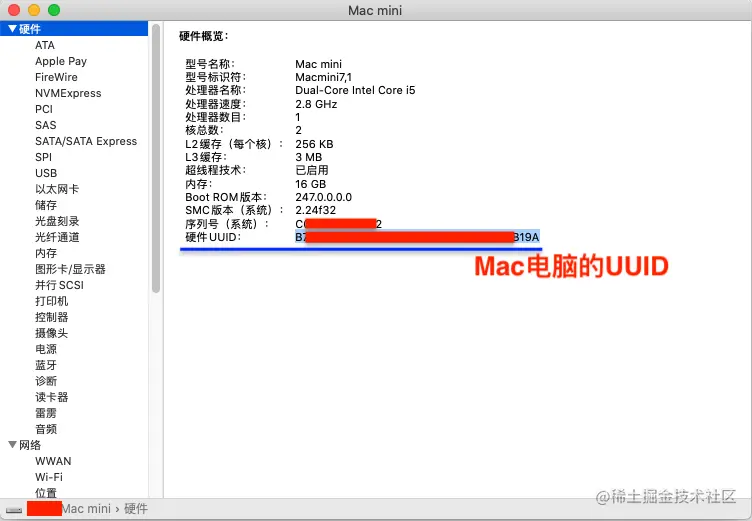Click the sidebar vertical scrollbar
This screenshot has height=521, width=752.
156,158
